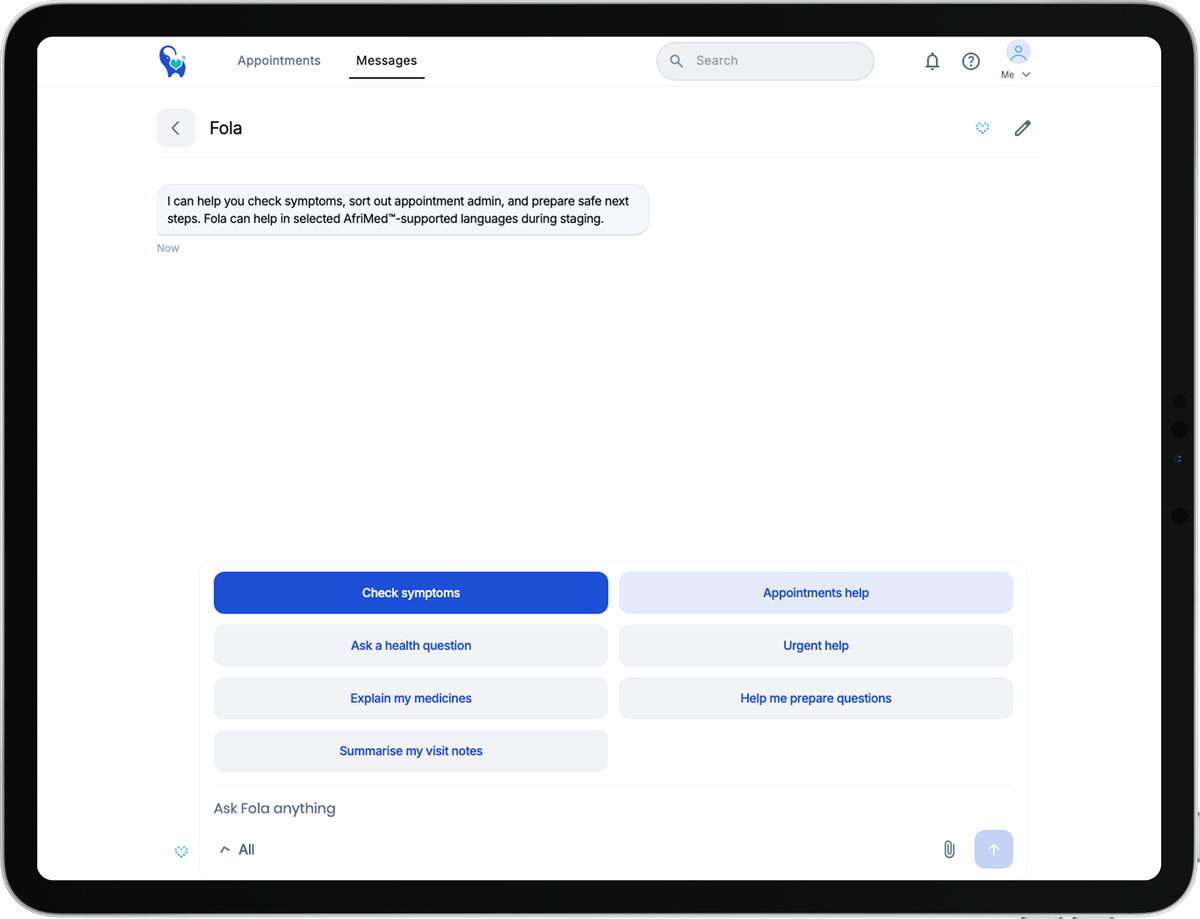Screen dimensions: 1200x919
Task: Choose Summarise my visit notes
Action: point(411,751)
